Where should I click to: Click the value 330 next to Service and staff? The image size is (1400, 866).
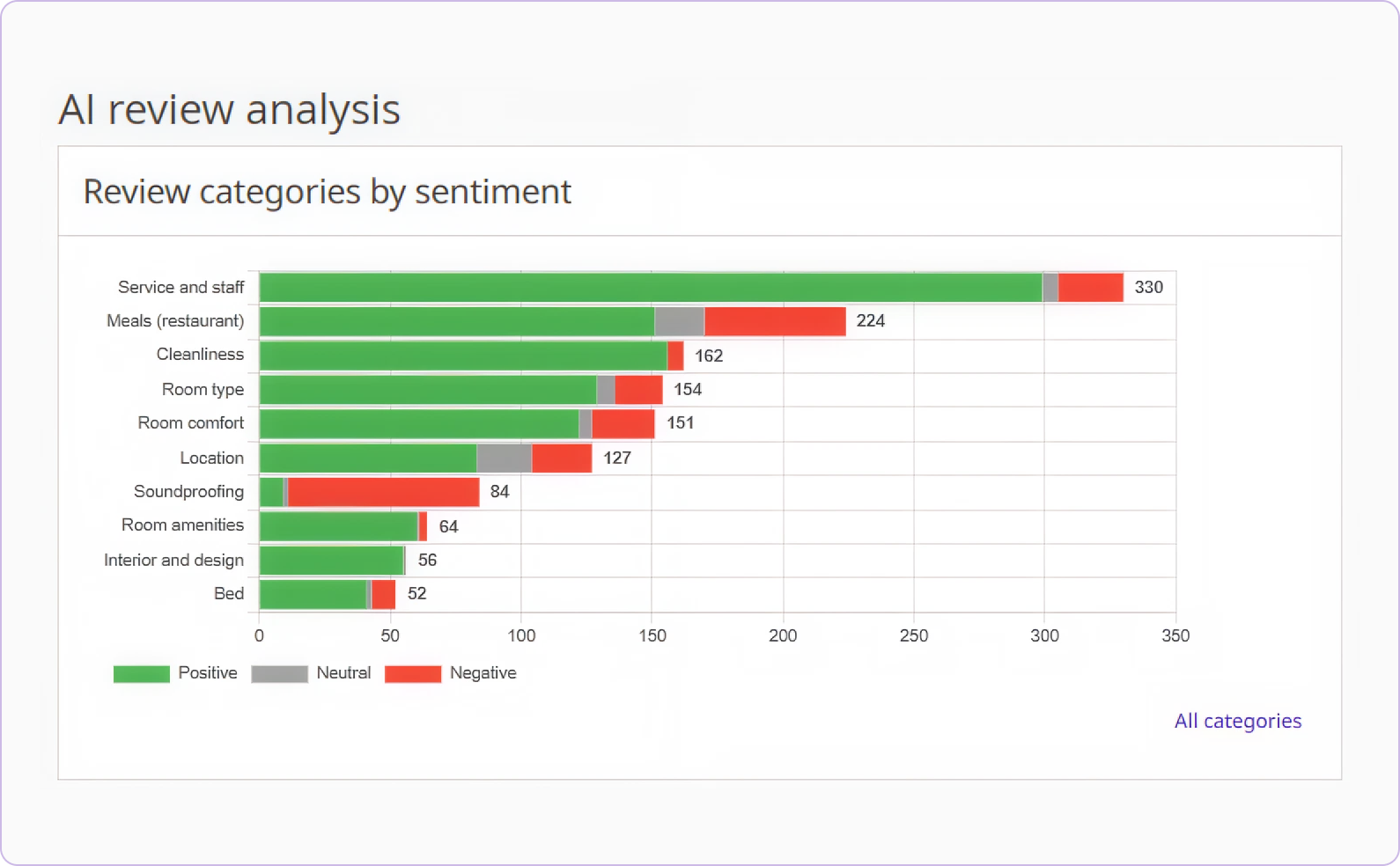click(1149, 287)
